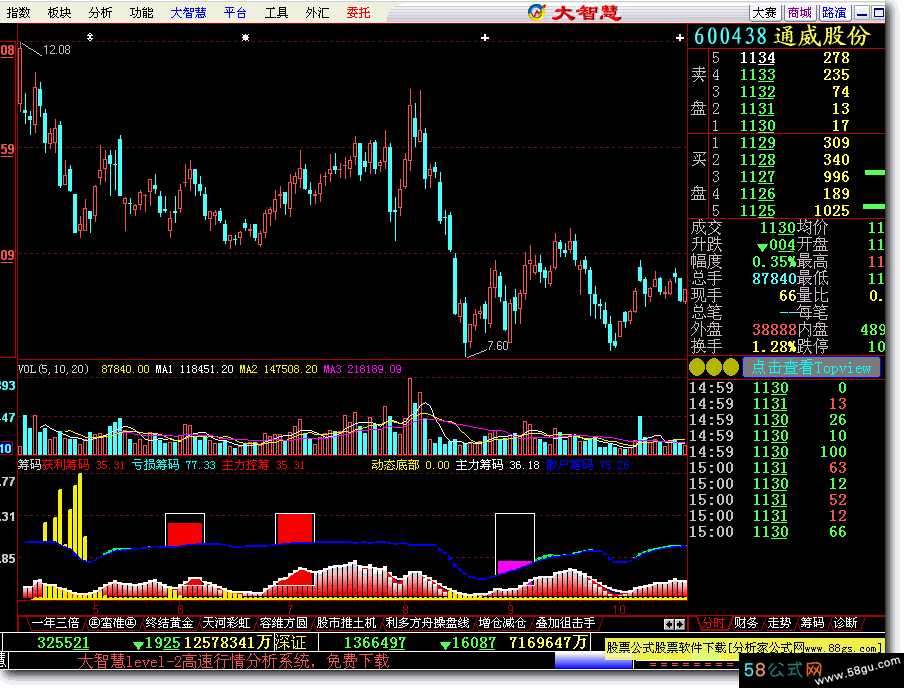Click the first snowflake event marker on chart
The image size is (904, 688).
coord(90,37)
